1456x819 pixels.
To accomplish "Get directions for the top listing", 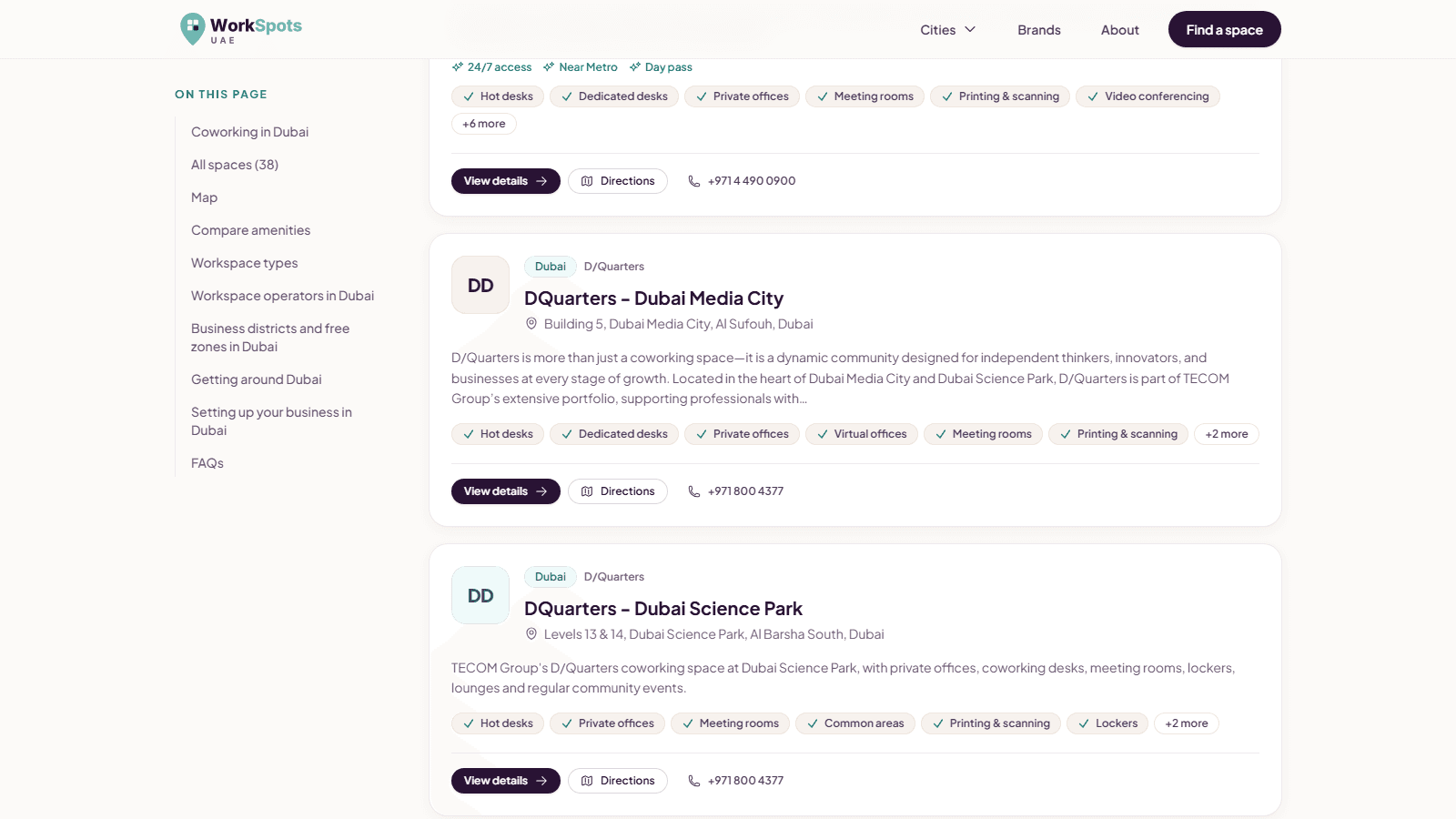I will point(617,181).
